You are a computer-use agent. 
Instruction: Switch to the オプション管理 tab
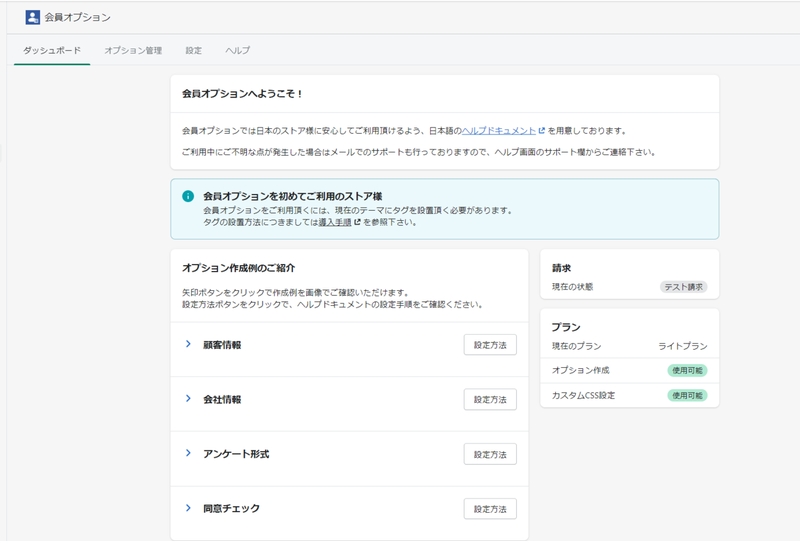click(133, 51)
